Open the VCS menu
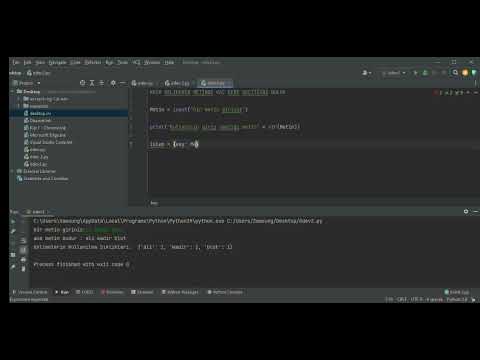Image resolution: width=480 pixels, height=360 pixels. [x=136, y=62]
